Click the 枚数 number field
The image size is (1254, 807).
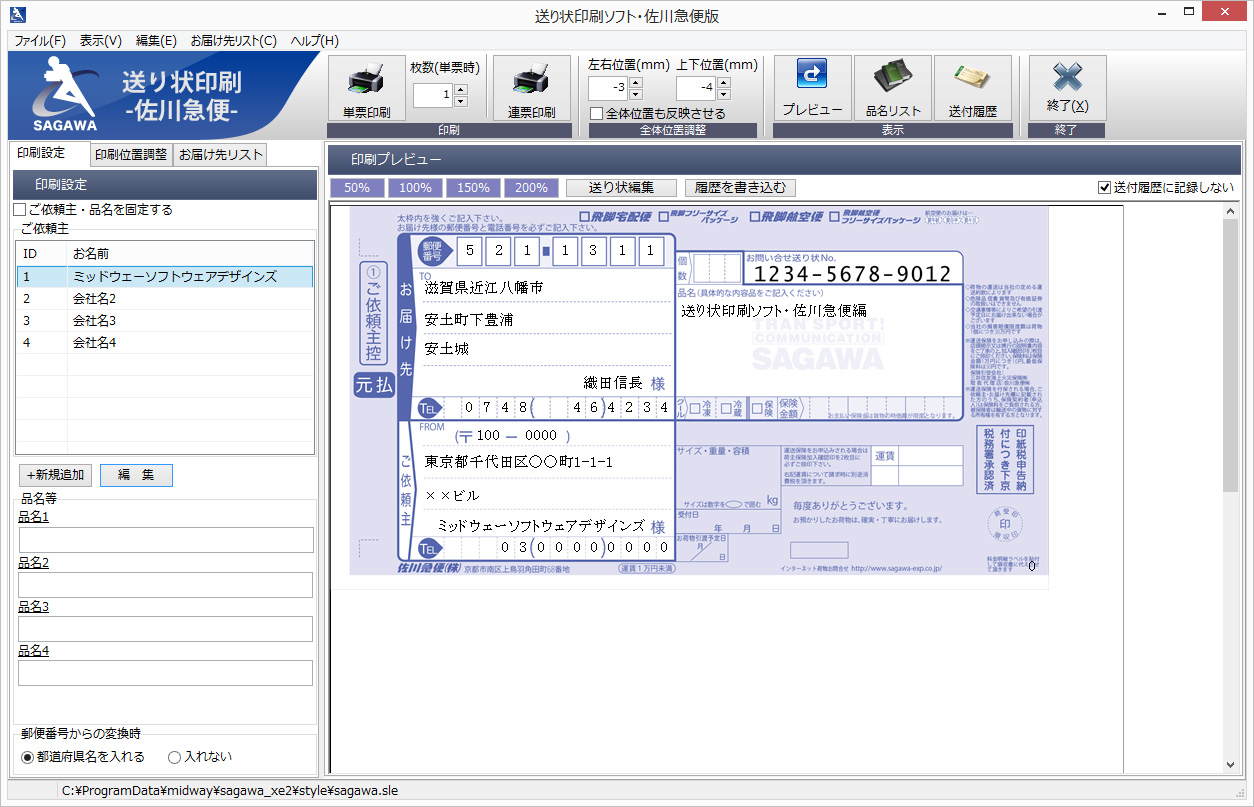click(x=433, y=95)
